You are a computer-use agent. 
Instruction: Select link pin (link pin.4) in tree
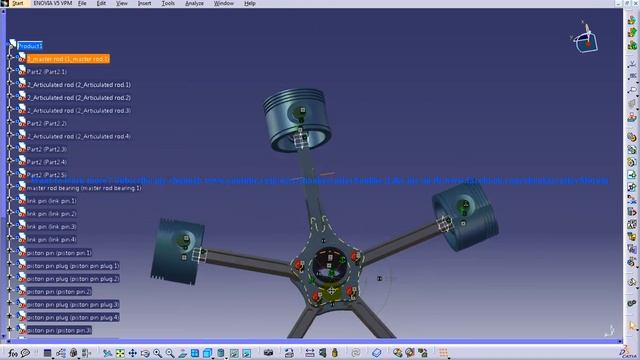pyautogui.click(x=52, y=240)
